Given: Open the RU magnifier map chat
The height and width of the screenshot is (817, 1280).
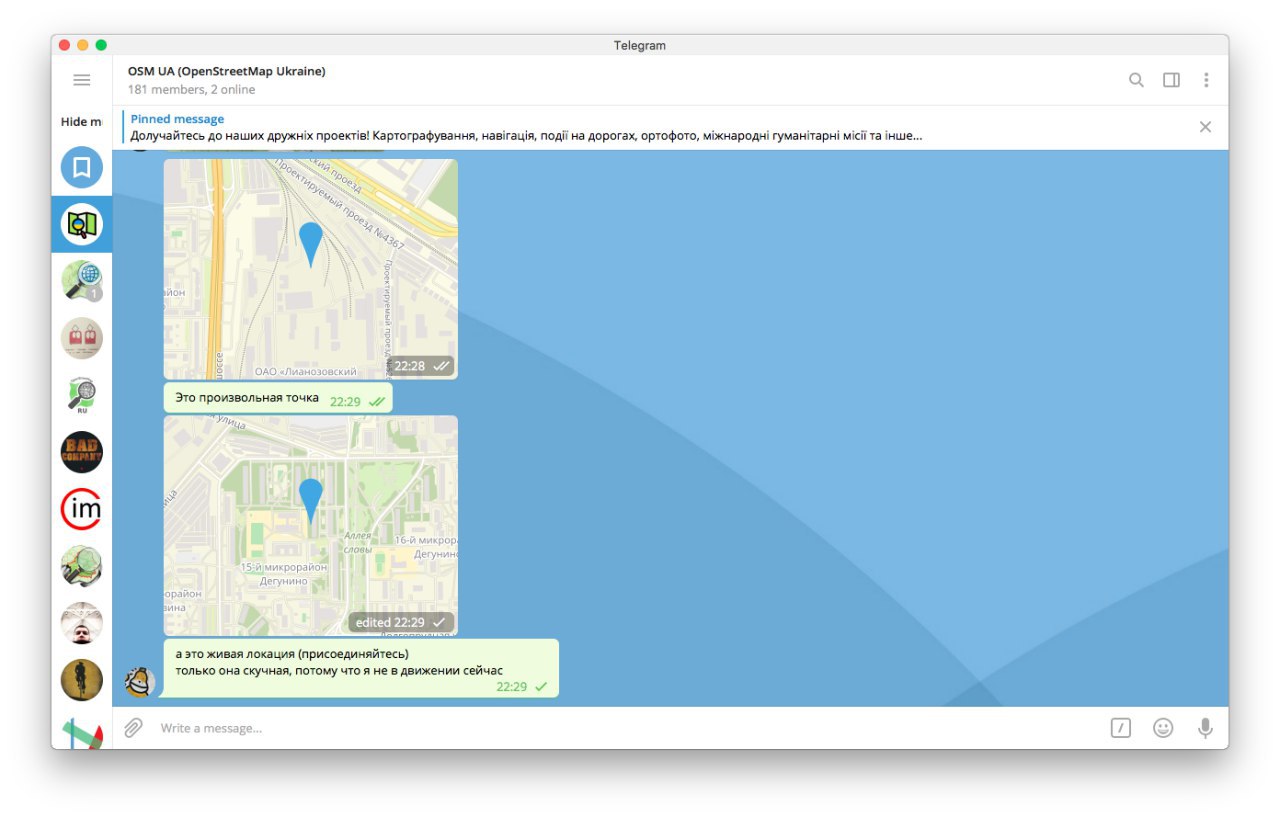Looking at the screenshot, I should click(82, 395).
